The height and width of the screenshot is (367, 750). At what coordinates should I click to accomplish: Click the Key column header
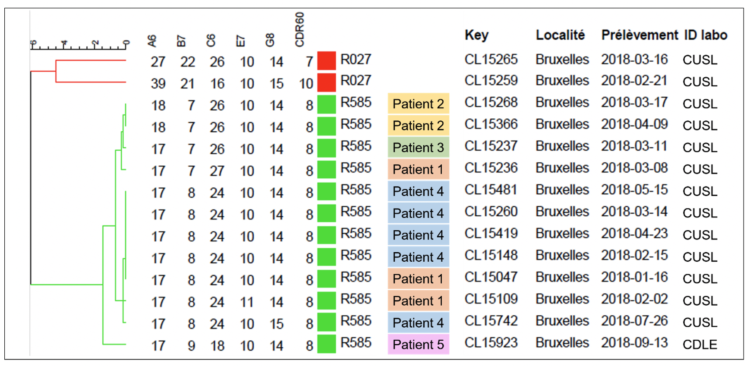coord(476,36)
